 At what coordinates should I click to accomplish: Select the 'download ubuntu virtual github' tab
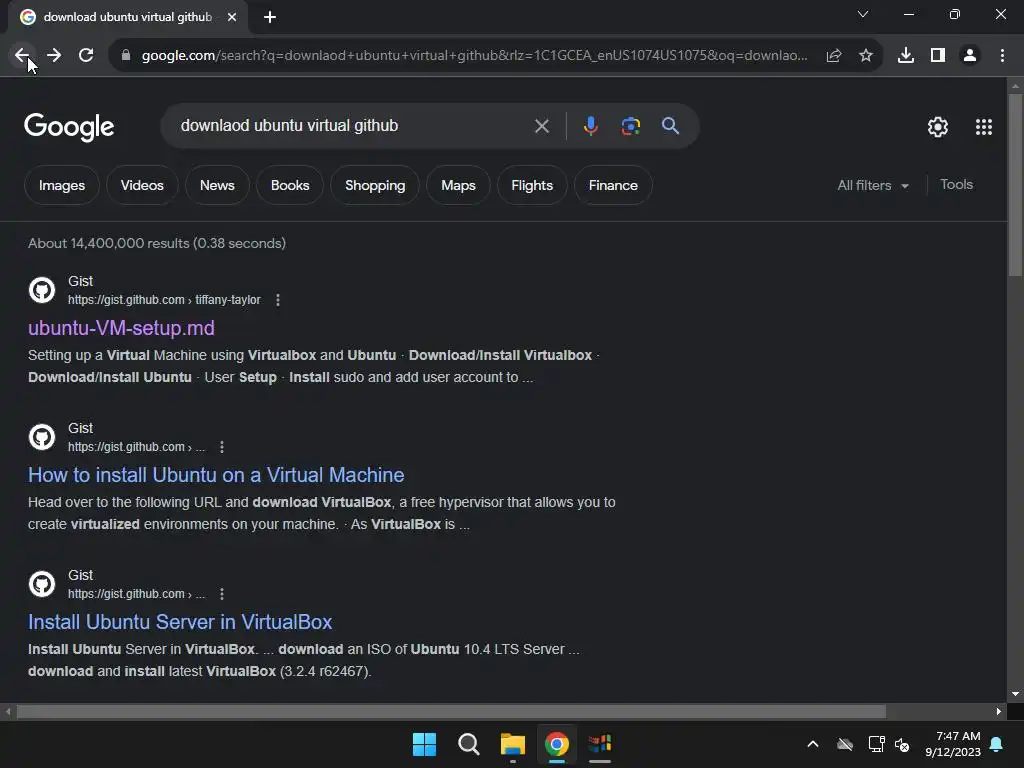[x=127, y=17]
